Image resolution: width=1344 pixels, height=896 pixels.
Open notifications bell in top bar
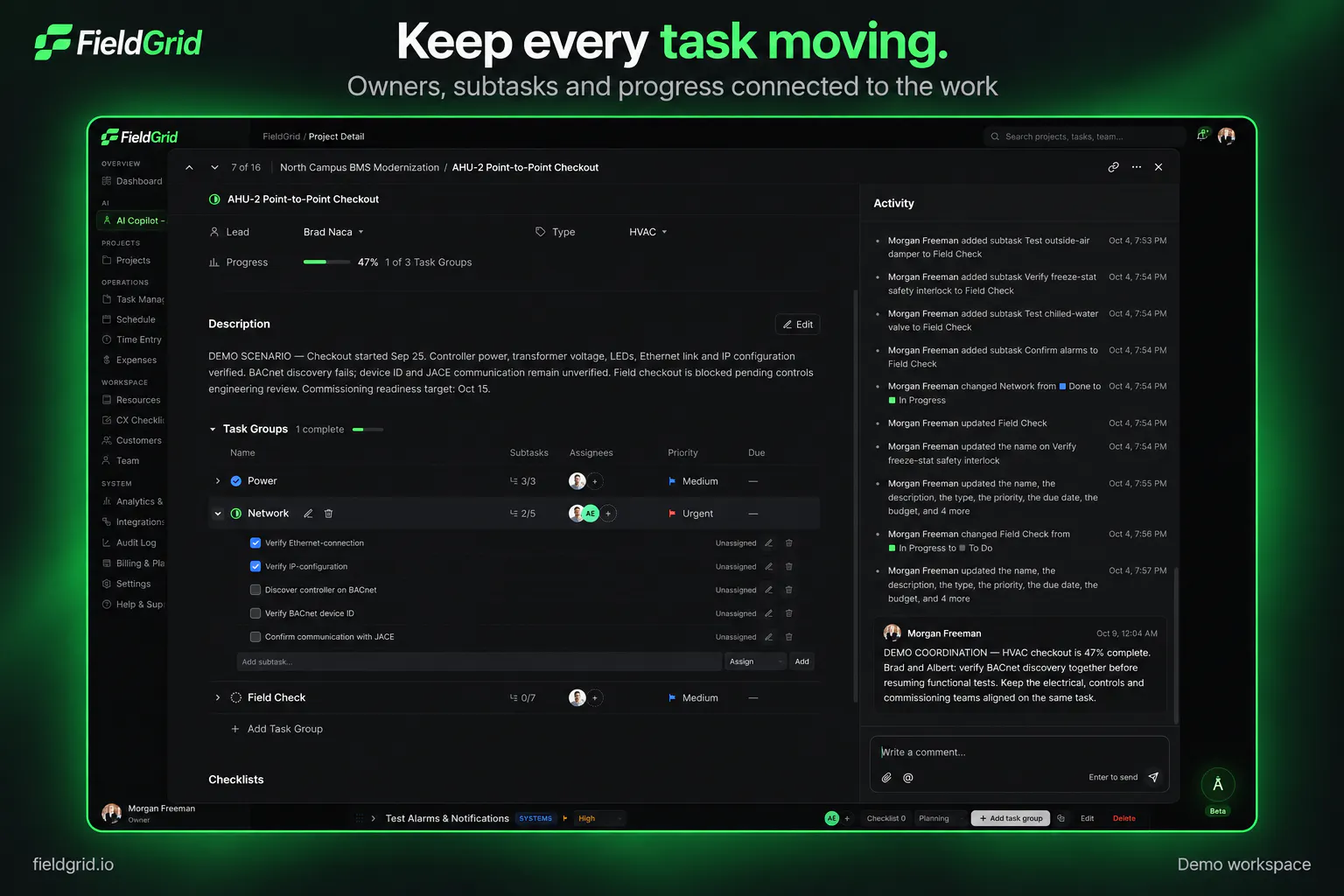tap(1203, 135)
